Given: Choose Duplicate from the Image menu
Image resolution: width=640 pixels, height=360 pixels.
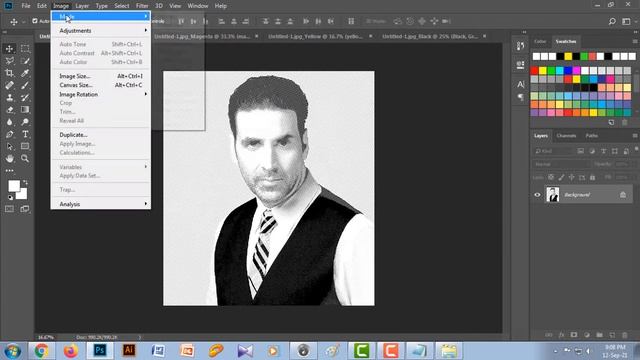Looking at the screenshot, I should [x=100, y=135].
